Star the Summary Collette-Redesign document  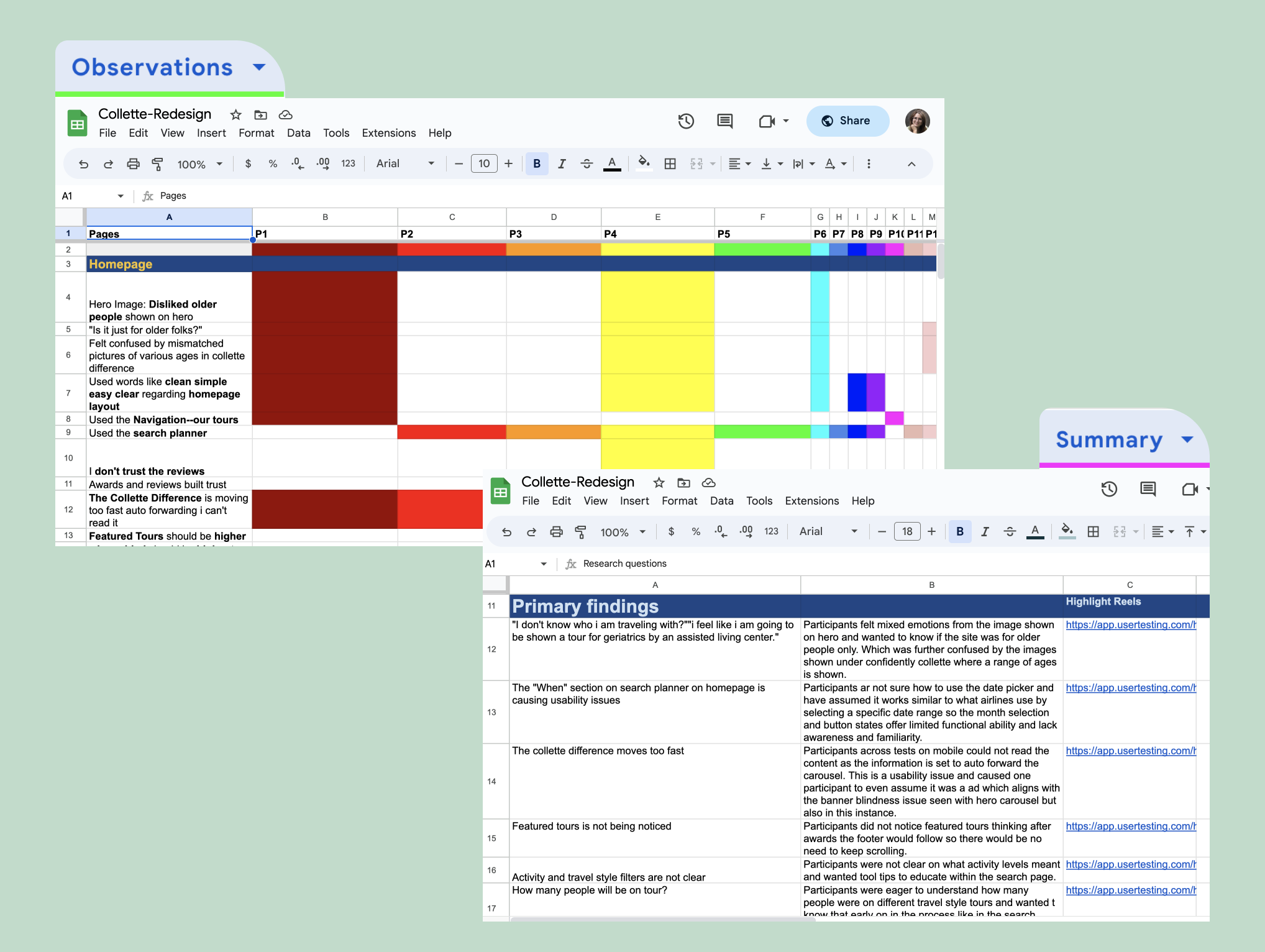click(659, 483)
